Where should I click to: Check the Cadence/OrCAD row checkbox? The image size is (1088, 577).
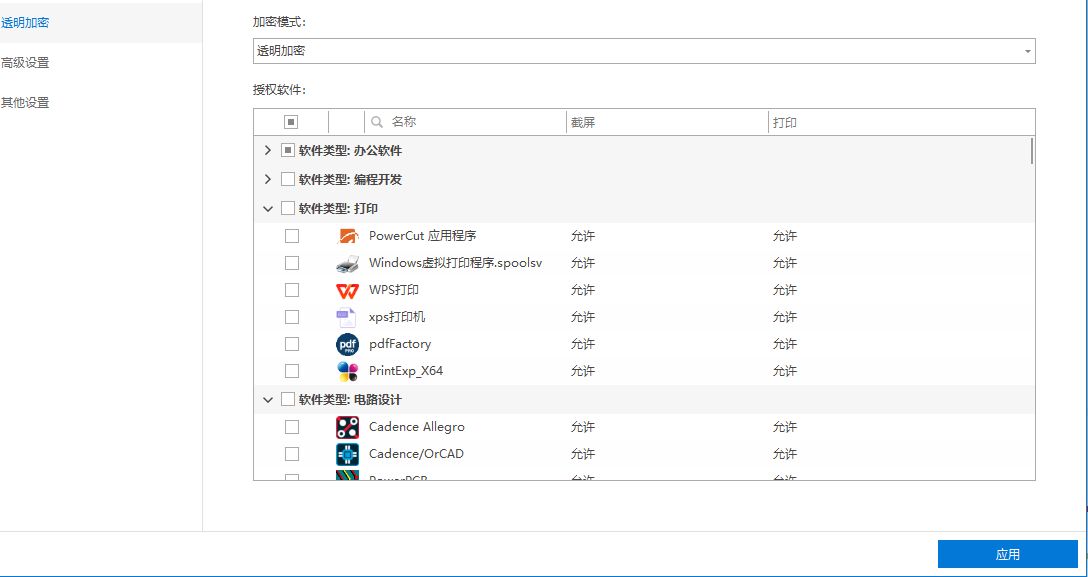tap(292, 454)
